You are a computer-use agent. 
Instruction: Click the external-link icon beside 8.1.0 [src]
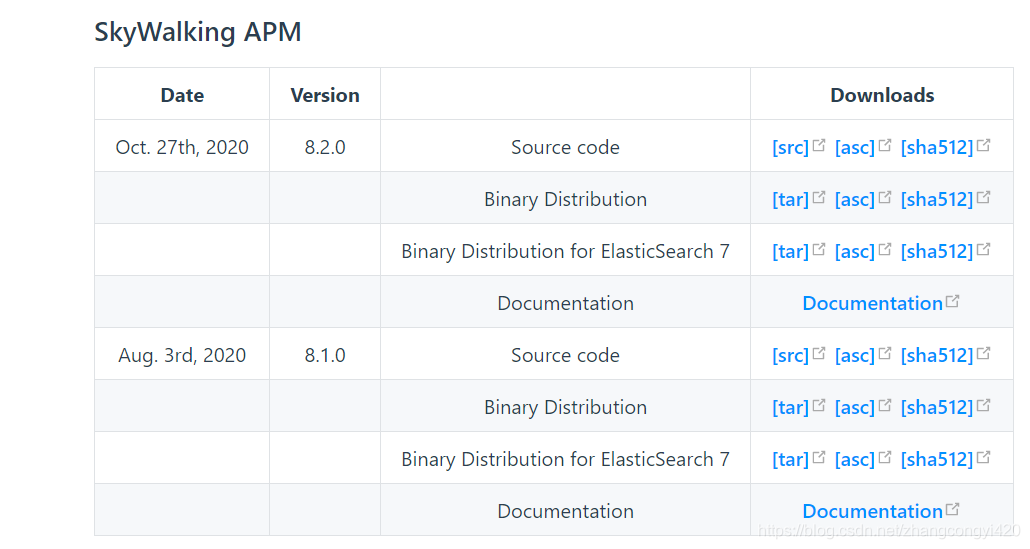pos(818,353)
